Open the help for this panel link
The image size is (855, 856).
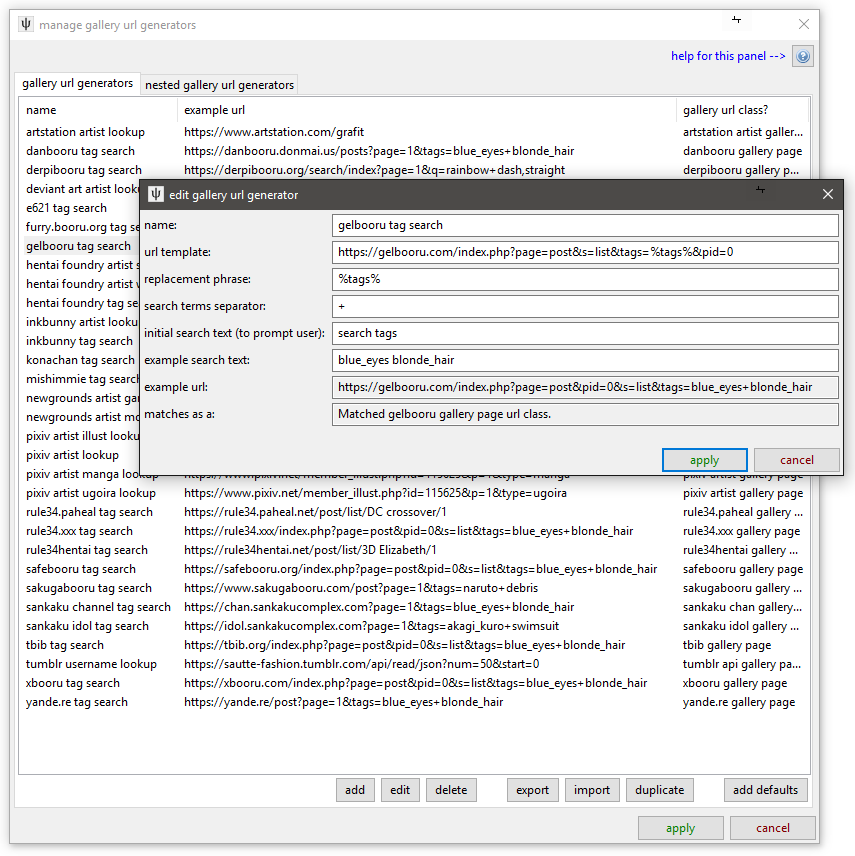coord(728,56)
